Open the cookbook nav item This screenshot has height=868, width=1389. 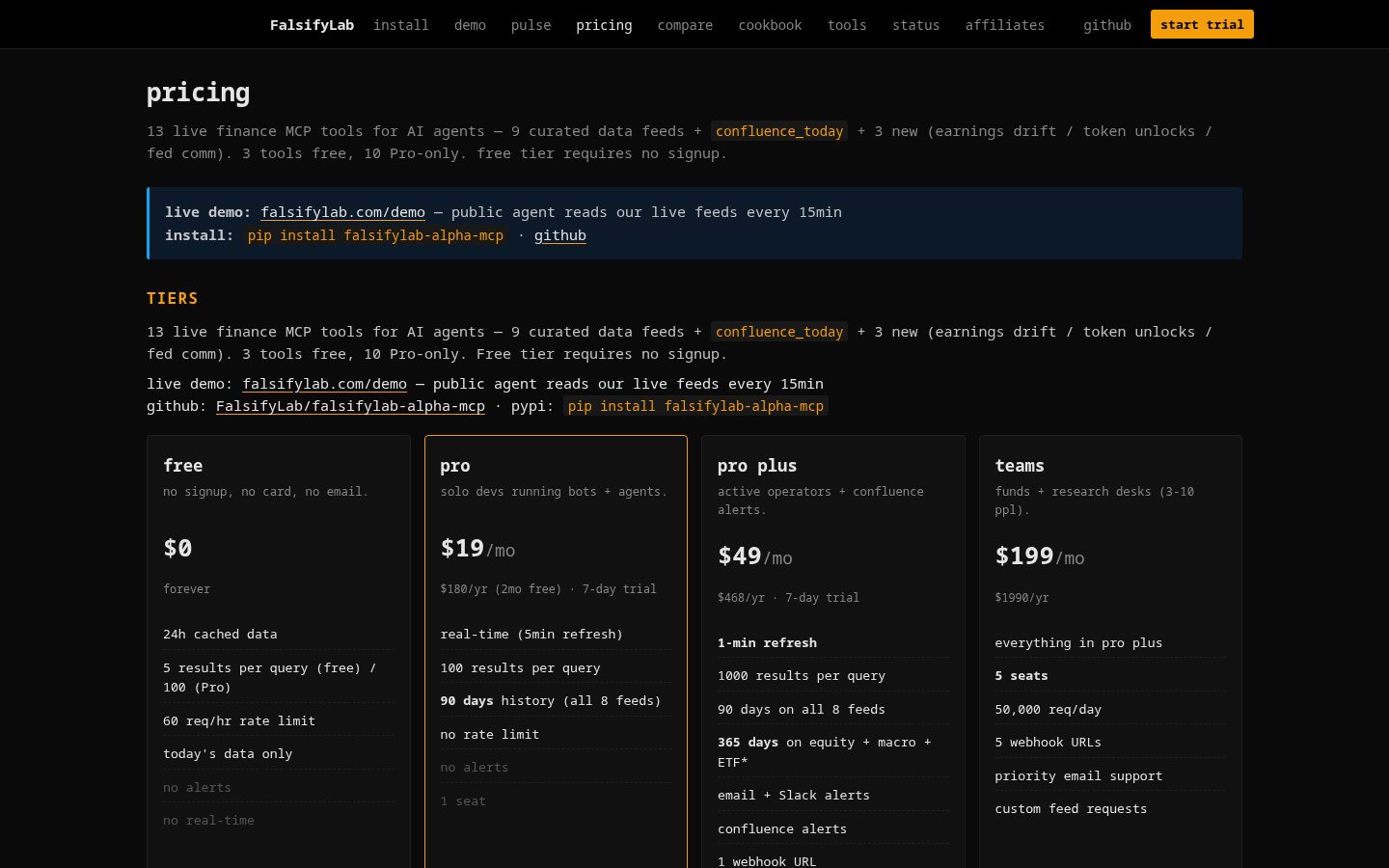[x=770, y=25]
